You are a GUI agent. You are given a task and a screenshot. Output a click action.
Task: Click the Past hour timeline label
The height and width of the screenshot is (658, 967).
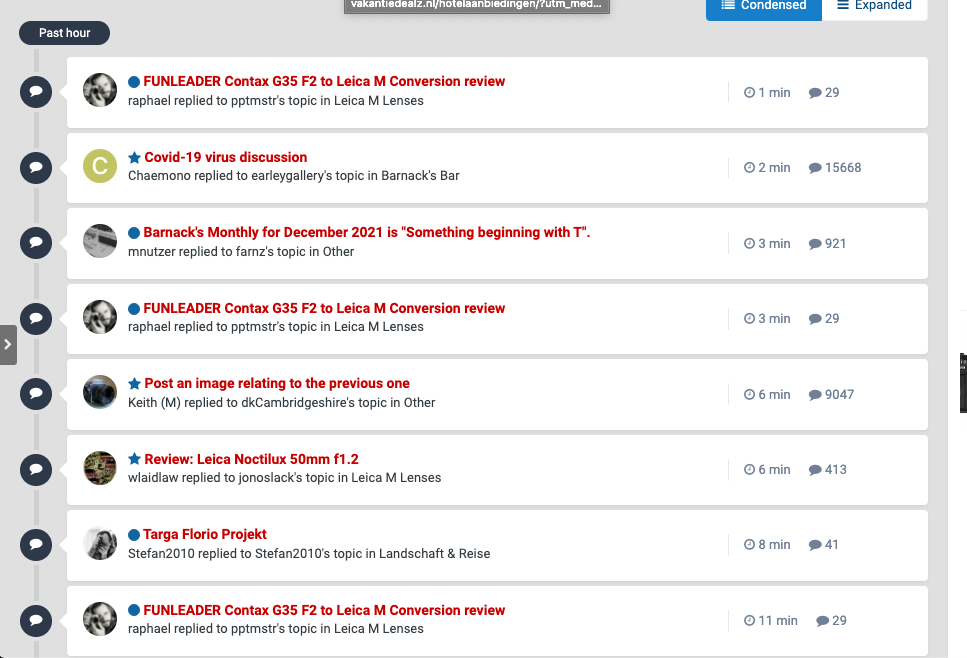coord(64,33)
